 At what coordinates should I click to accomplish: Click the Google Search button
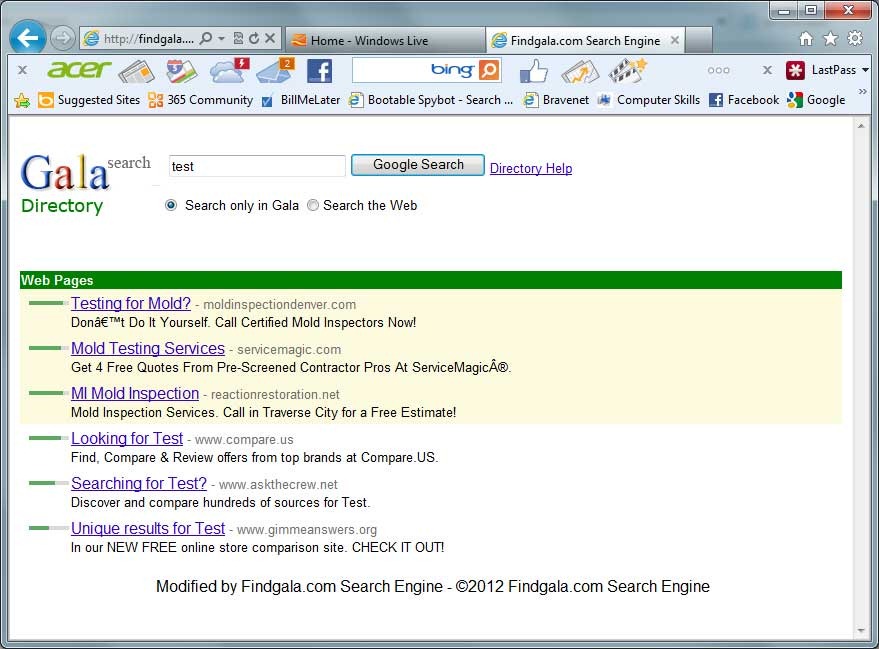[418, 165]
